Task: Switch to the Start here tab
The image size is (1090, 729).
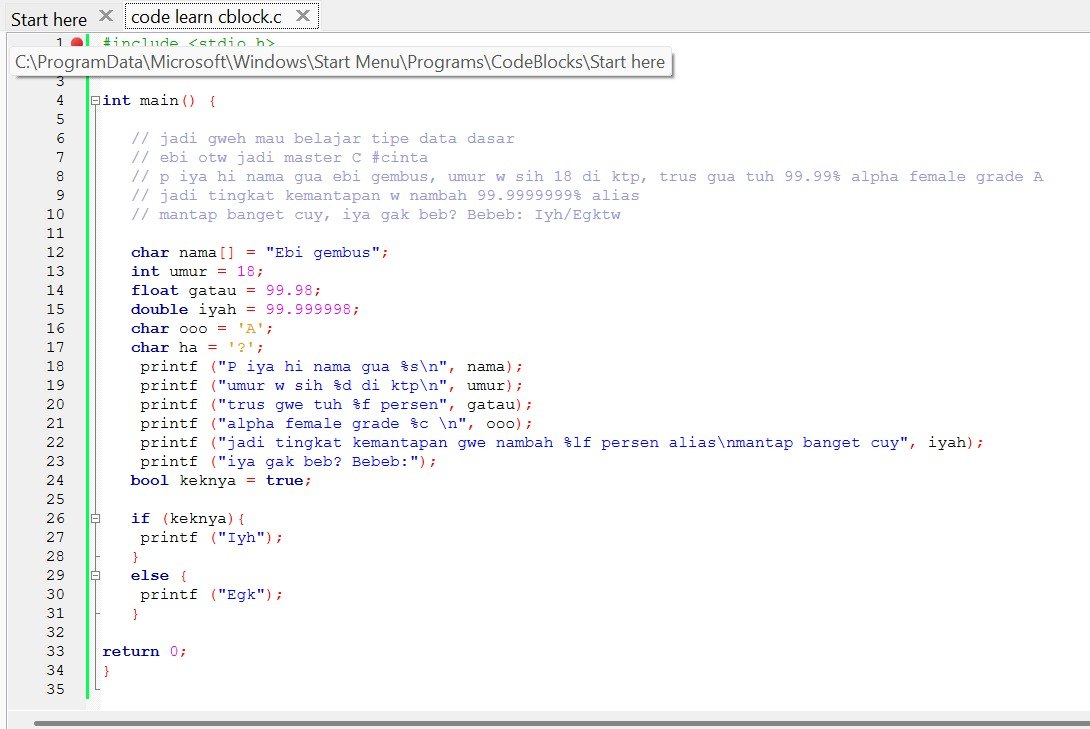Action: pos(49,19)
